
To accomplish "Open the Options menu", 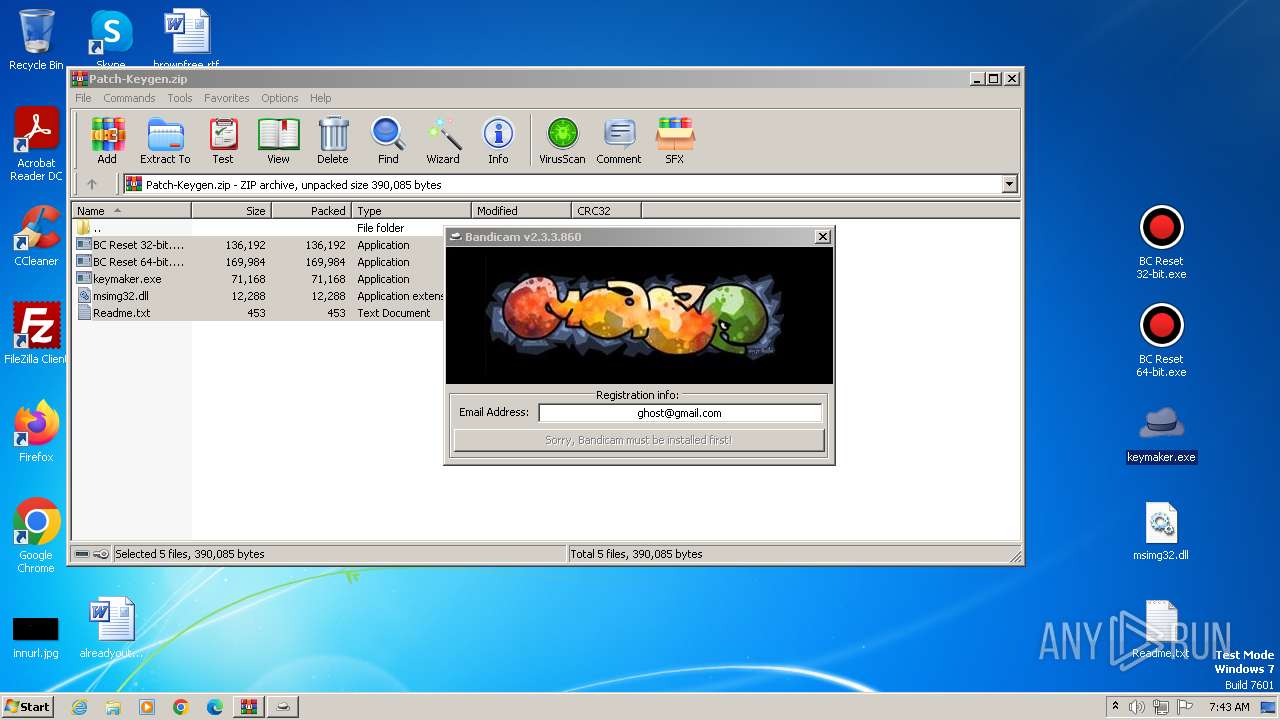I will (280, 98).
